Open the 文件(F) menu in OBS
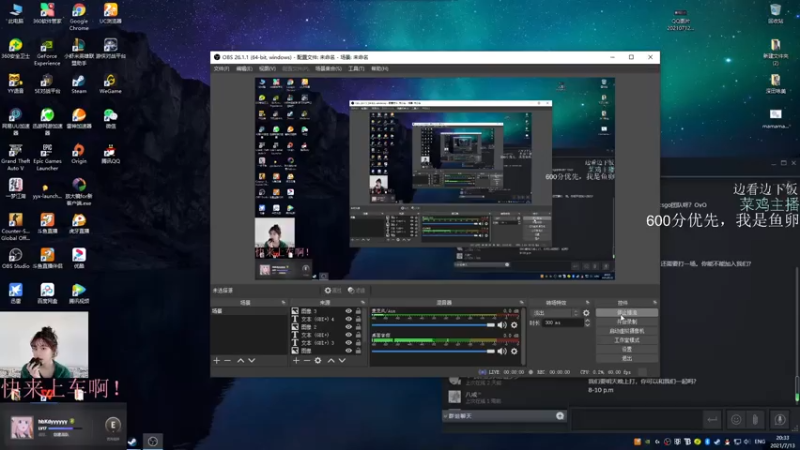This screenshot has width=800, height=450. [221, 68]
